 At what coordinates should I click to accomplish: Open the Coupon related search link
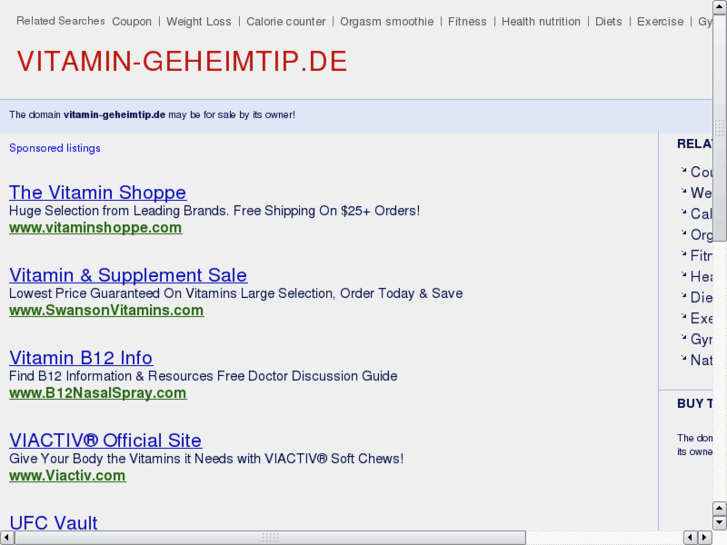132,22
